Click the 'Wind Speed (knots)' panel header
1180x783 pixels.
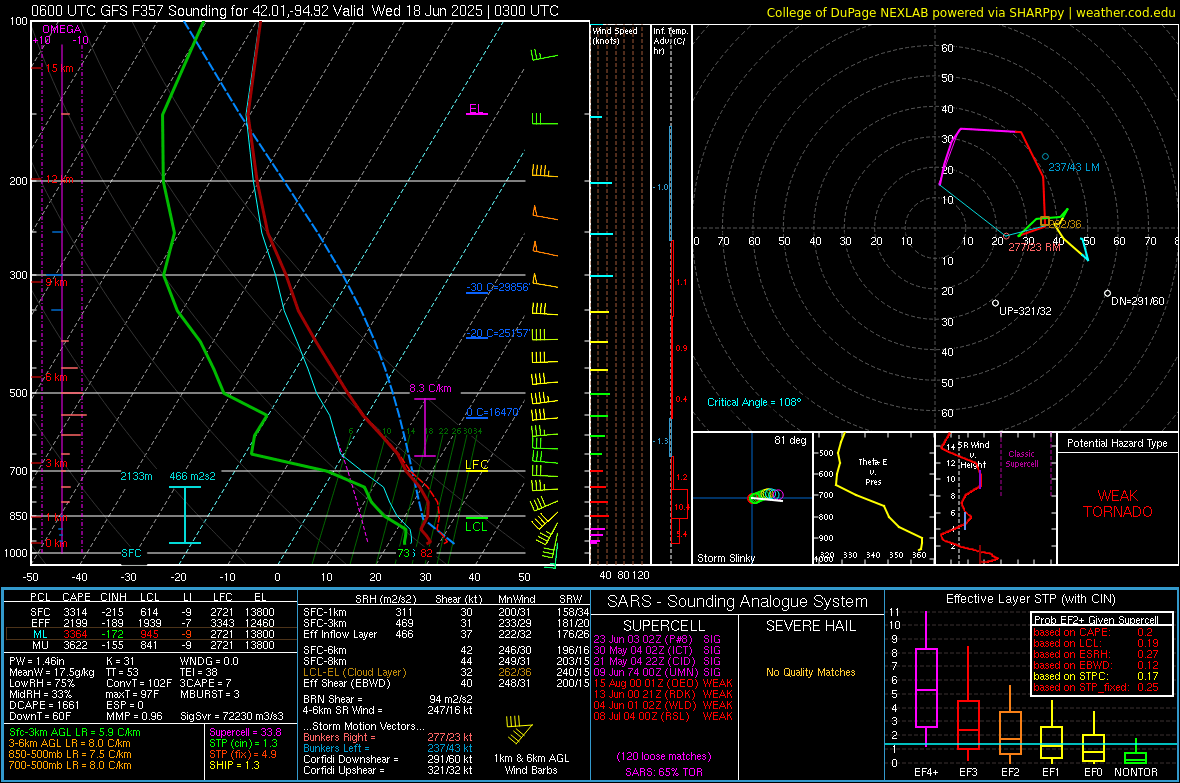(x=614, y=35)
